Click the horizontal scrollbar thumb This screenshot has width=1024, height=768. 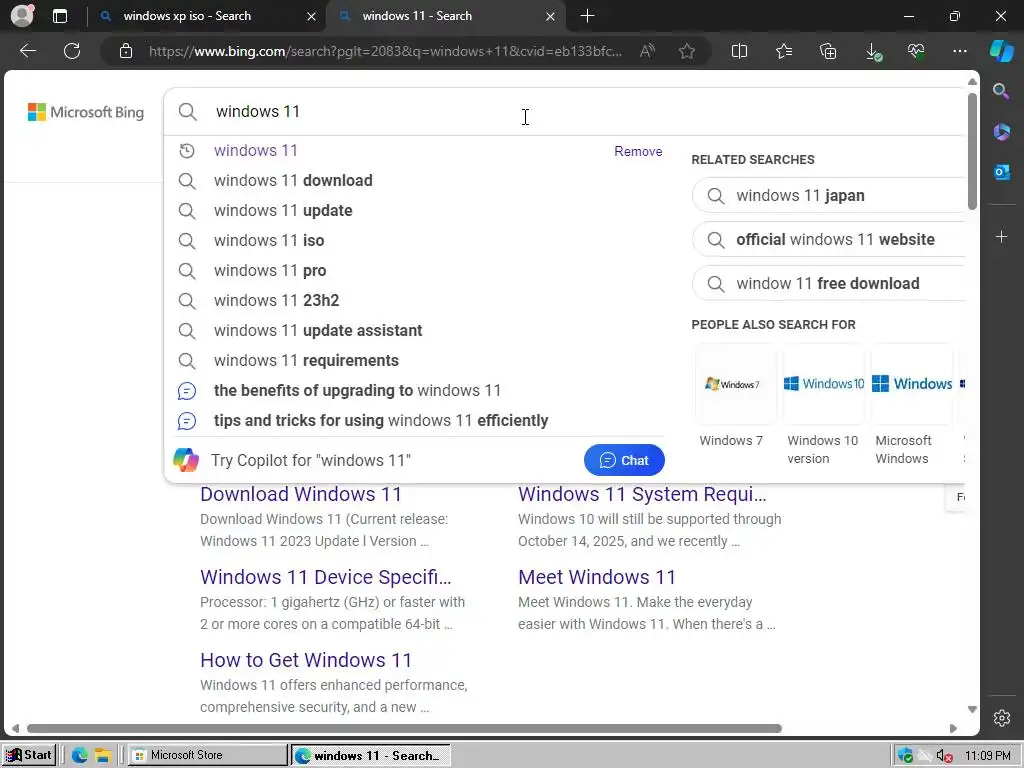pyautogui.click(x=404, y=728)
